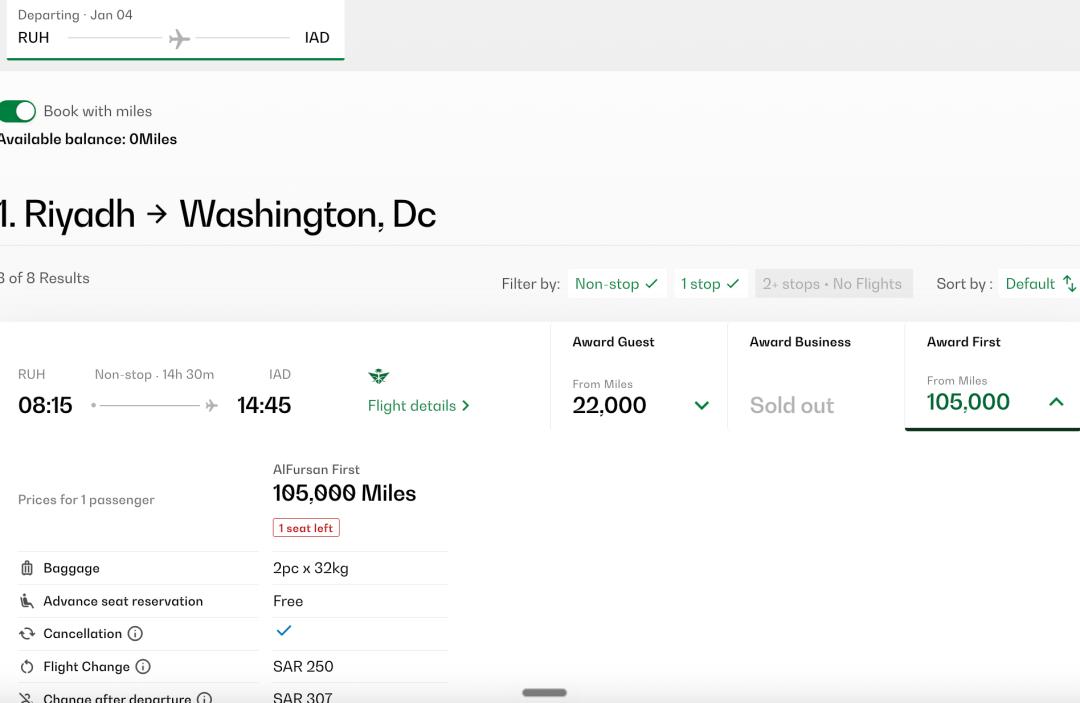Click the Advance seat reservation icon

(x=27, y=601)
